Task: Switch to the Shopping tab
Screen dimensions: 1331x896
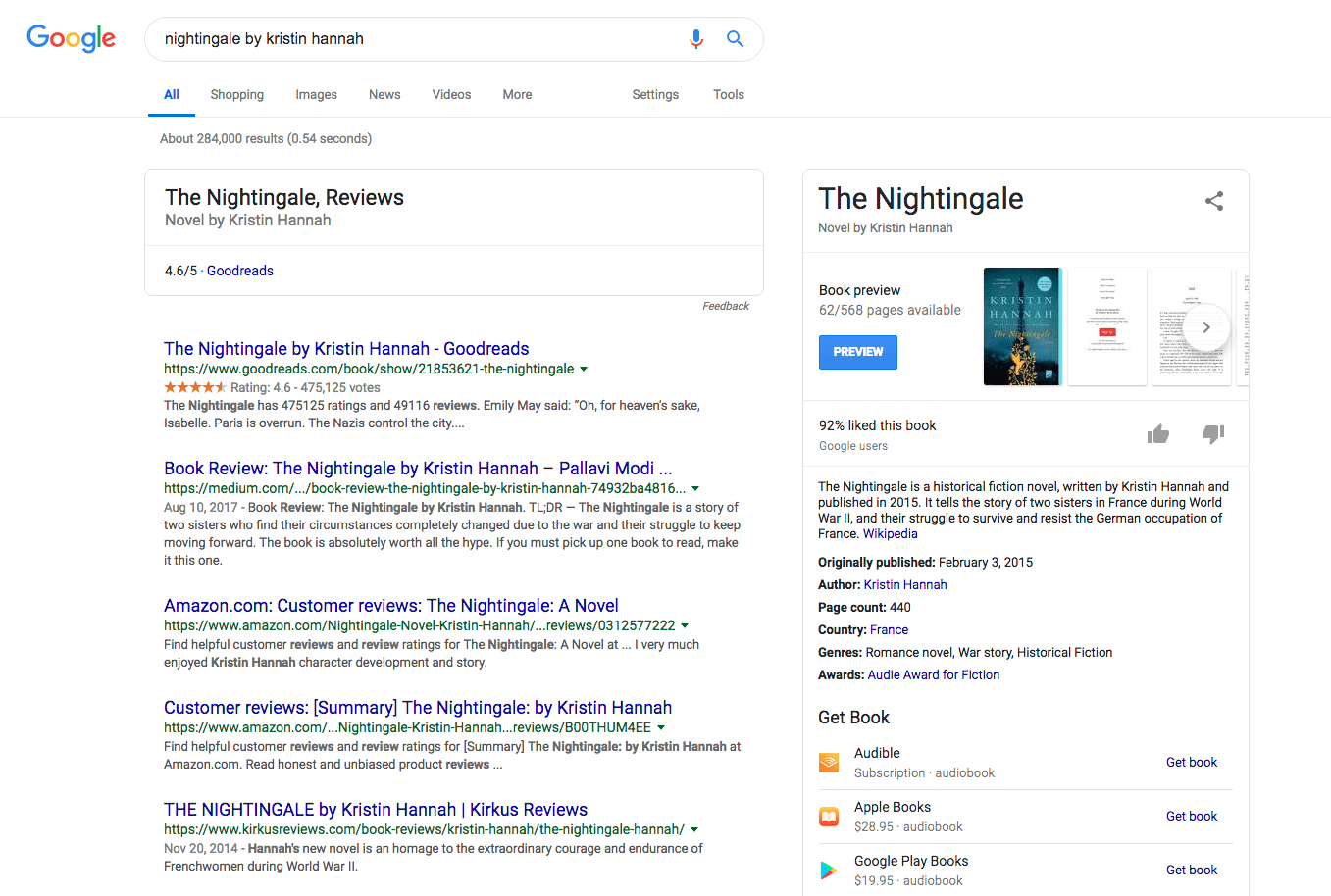Action: coord(236,95)
